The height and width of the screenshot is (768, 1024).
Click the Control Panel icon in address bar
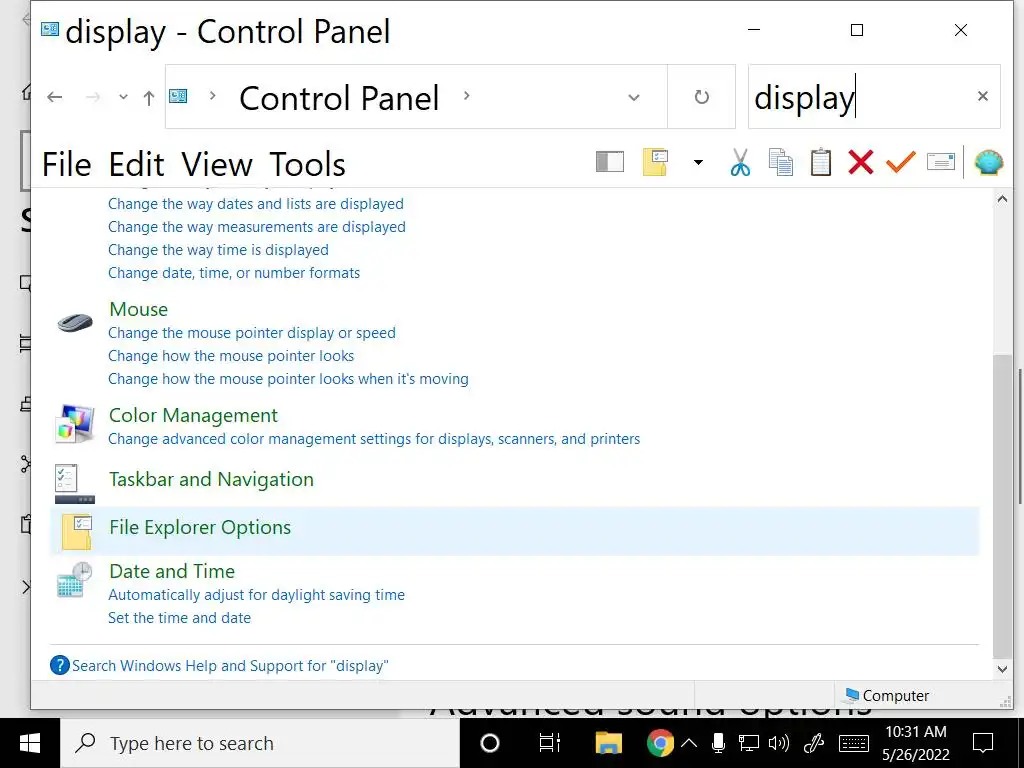coord(178,97)
